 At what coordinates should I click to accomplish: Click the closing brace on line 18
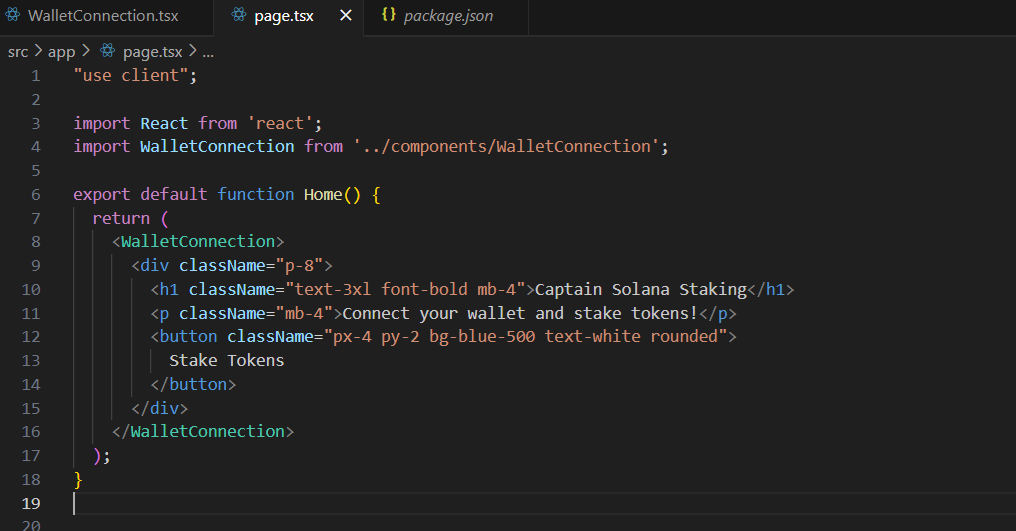78,480
